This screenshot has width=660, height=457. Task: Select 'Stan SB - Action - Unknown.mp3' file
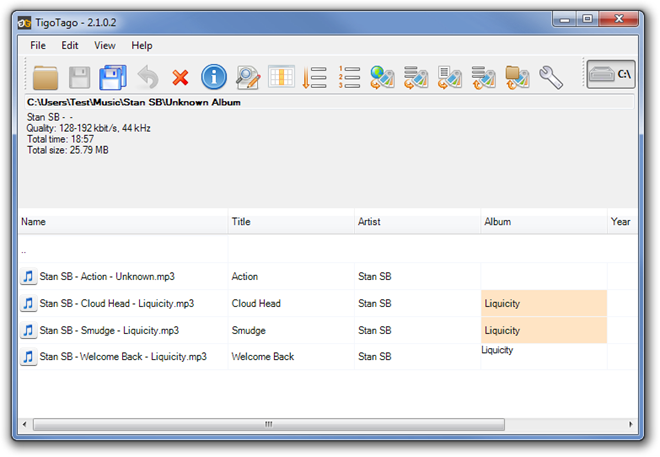point(107,276)
